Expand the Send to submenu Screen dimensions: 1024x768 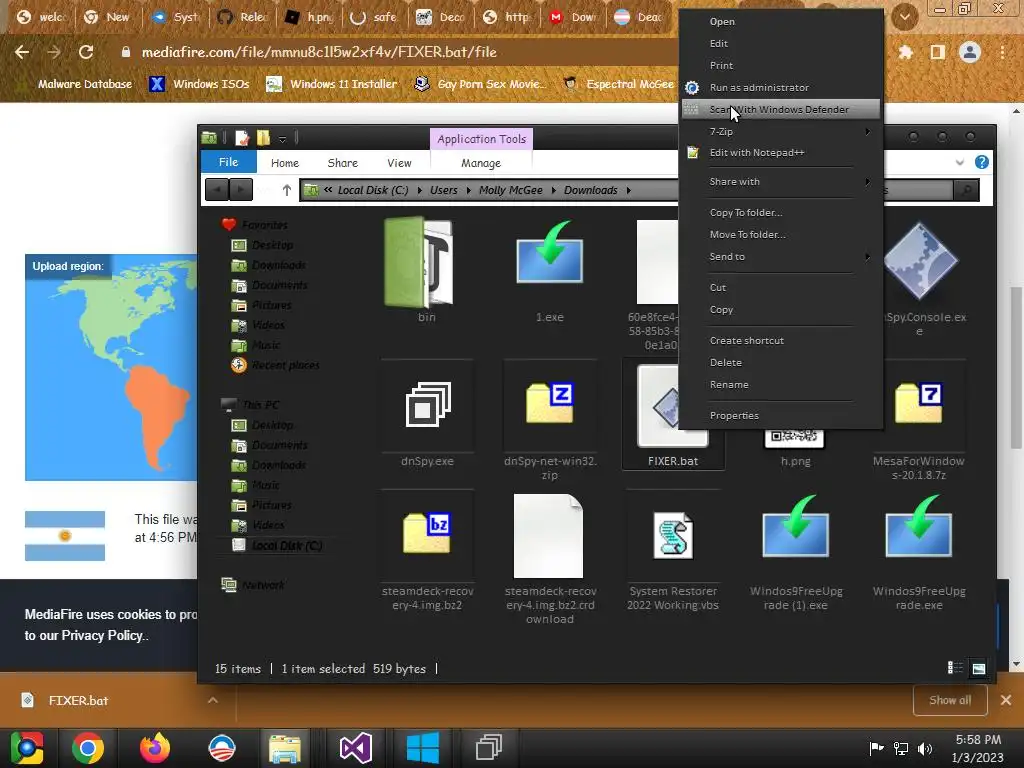(x=780, y=257)
